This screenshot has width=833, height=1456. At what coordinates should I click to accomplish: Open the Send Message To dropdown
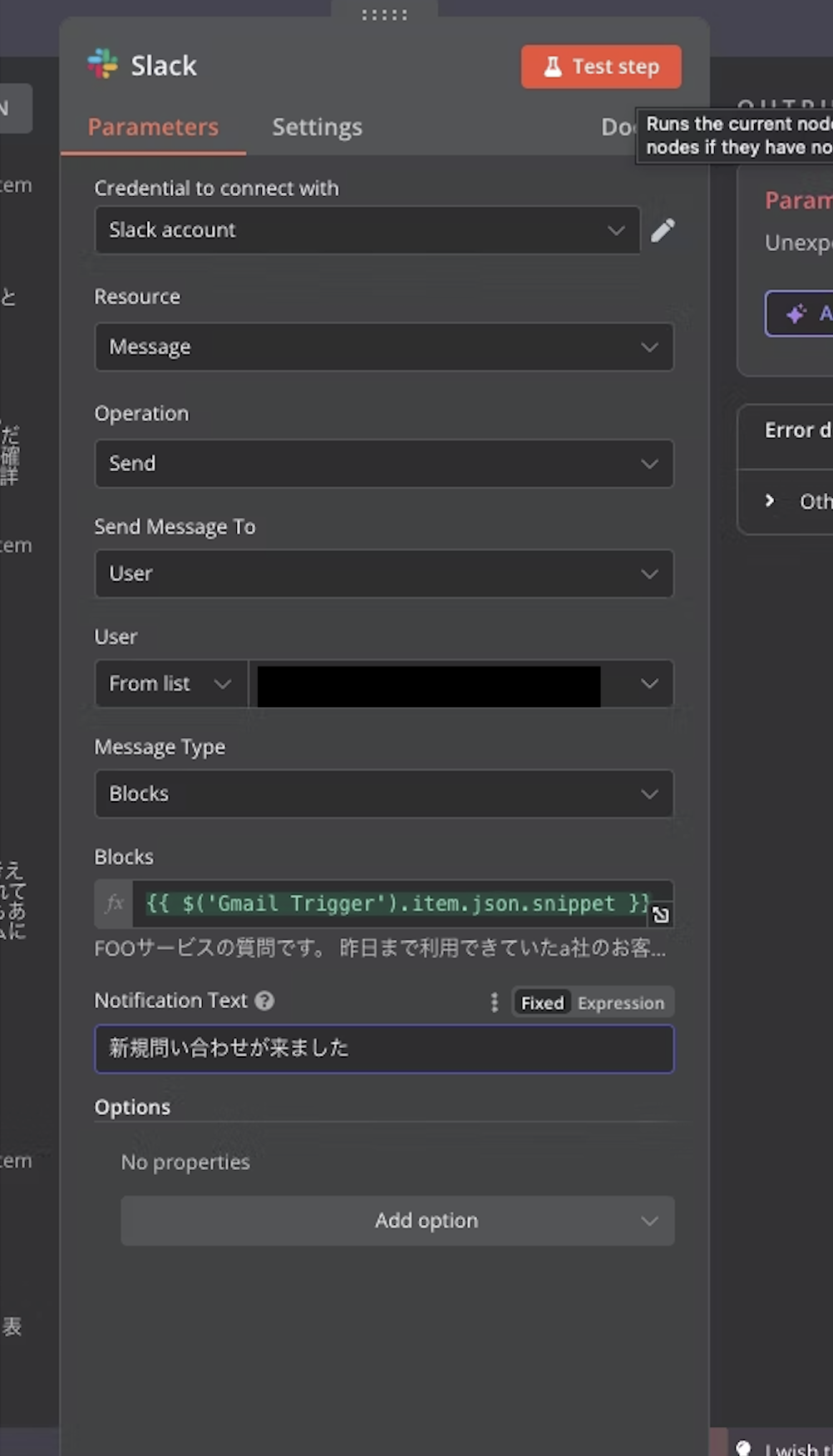384,573
